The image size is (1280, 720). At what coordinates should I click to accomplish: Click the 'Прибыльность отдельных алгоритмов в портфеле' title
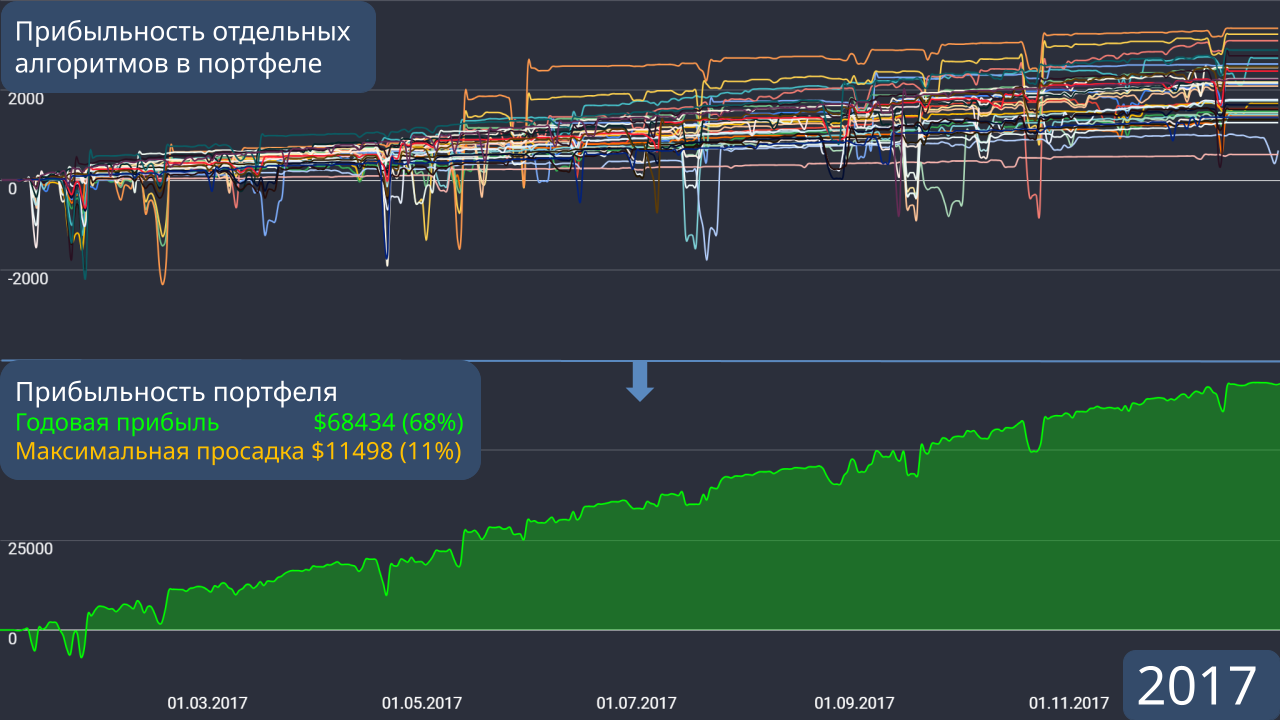point(183,47)
